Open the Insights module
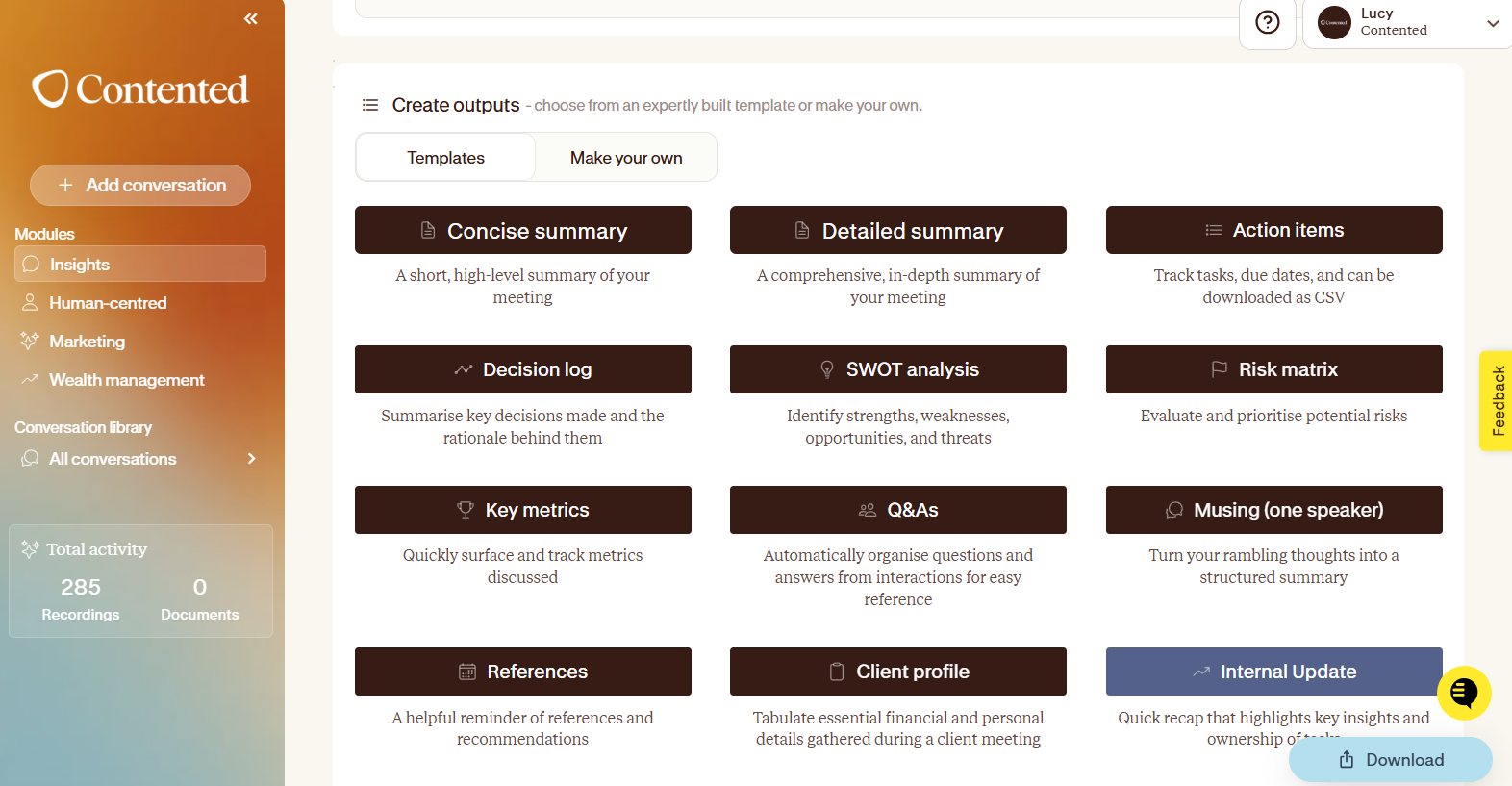This screenshot has width=1512, height=786. [140, 264]
